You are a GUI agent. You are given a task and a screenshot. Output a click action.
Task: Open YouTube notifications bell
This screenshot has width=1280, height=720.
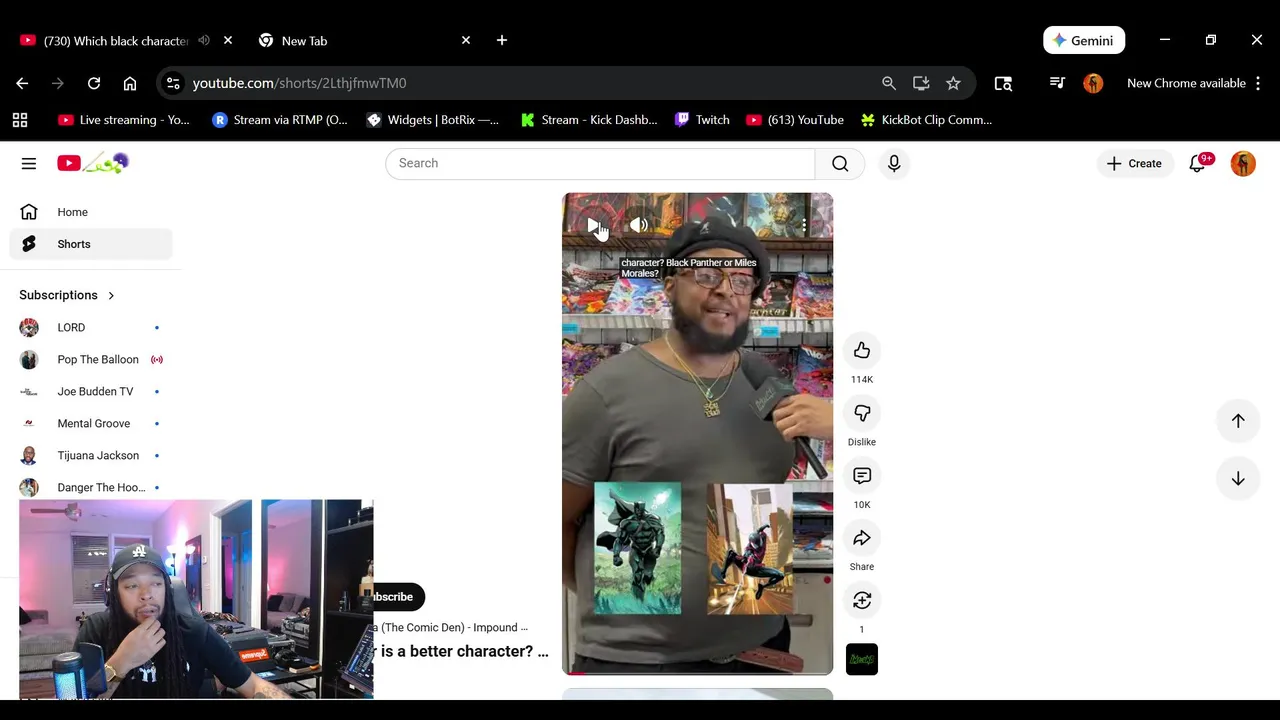(x=1198, y=163)
